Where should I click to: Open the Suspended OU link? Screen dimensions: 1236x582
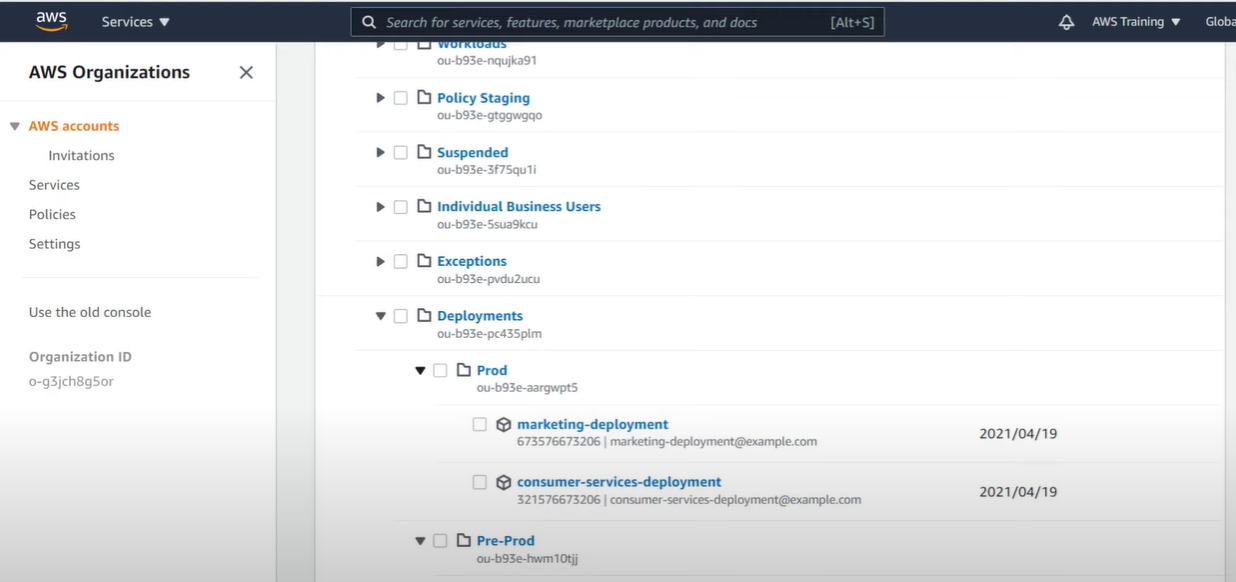(472, 152)
